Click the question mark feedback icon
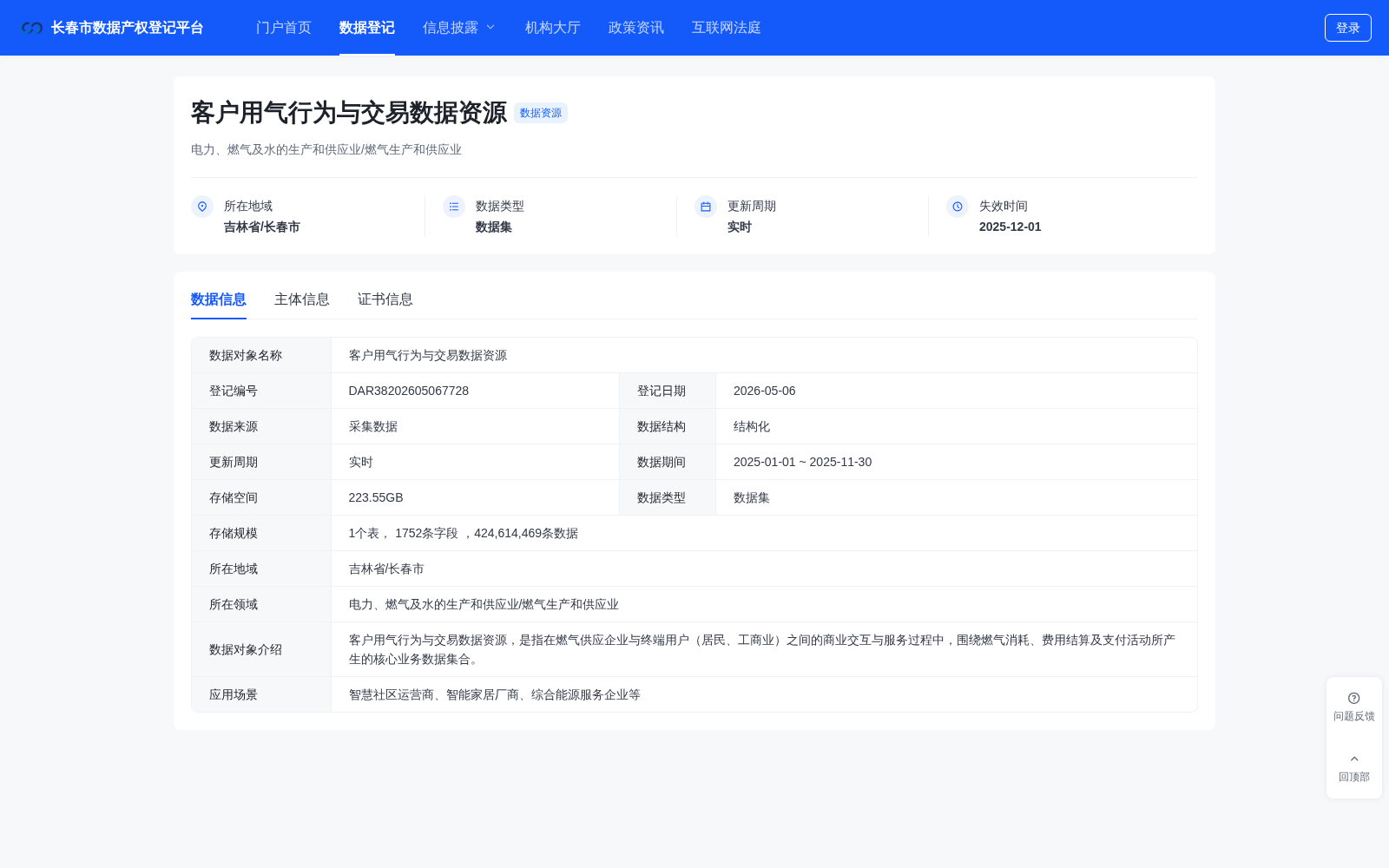 pos(1354,698)
